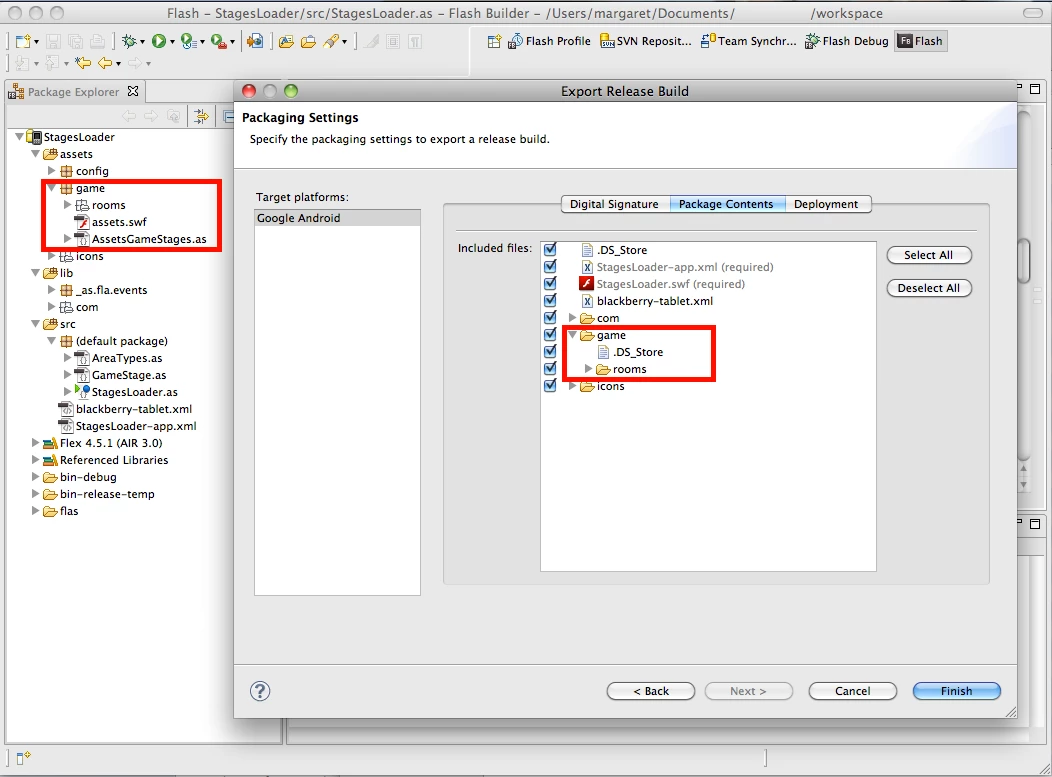Image resolution: width=1052 pixels, height=777 pixels.
Task: Collapse the game folder in Included files
Action: point(572,334)
